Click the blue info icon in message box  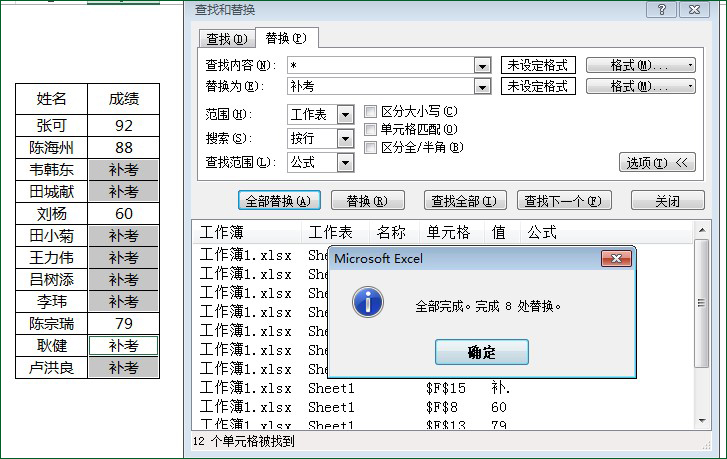tap(368, 302)
